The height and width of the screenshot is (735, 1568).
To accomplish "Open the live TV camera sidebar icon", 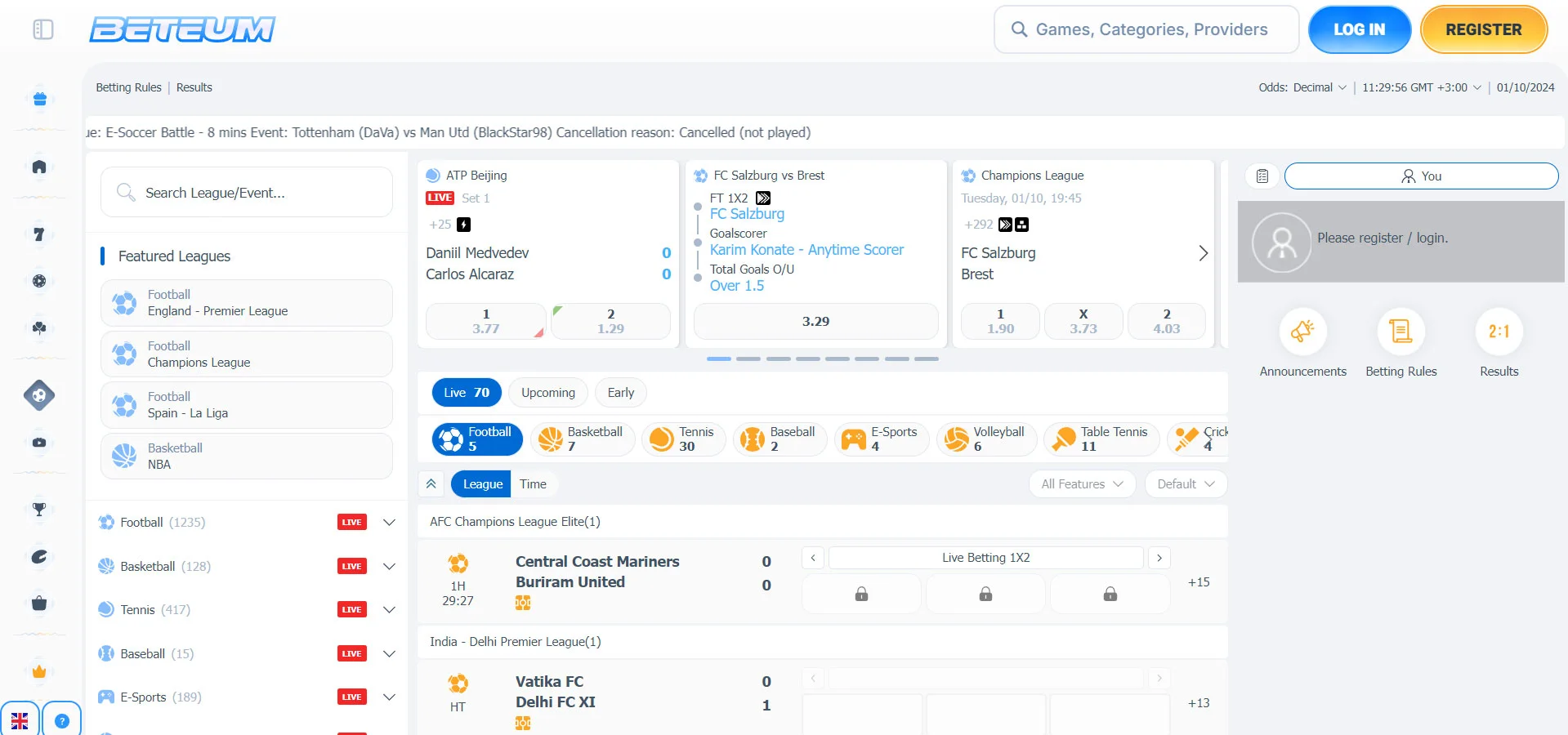I will click(x=39, y=442).
